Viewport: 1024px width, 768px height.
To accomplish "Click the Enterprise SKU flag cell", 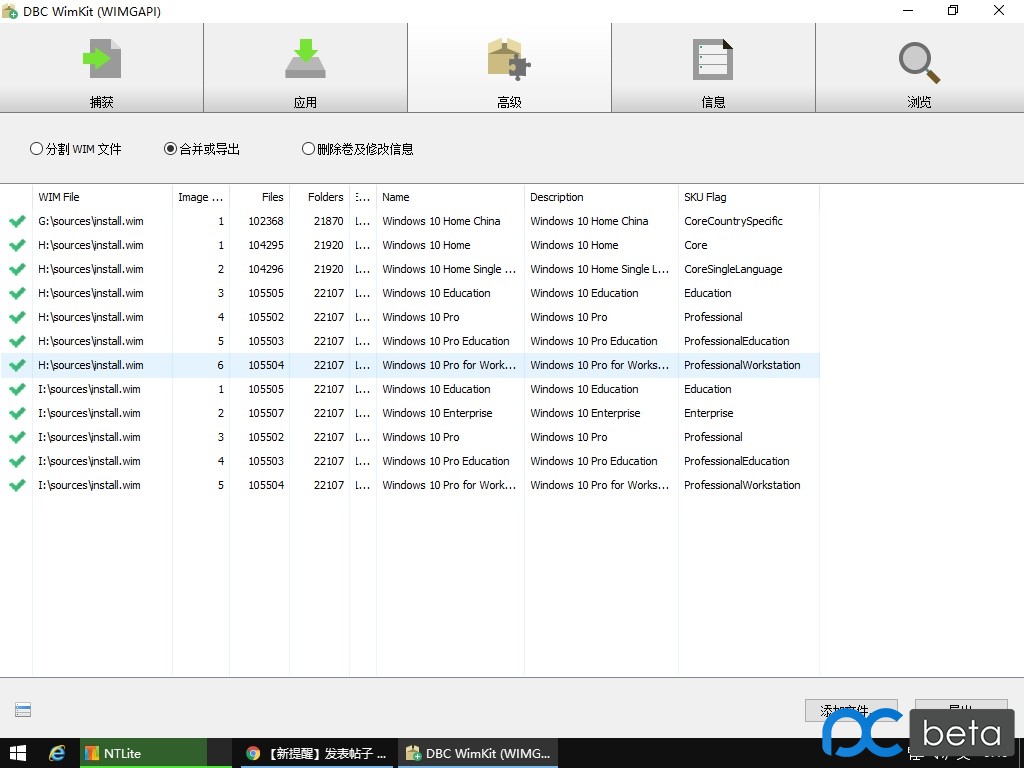I will (x=709, y=413).
